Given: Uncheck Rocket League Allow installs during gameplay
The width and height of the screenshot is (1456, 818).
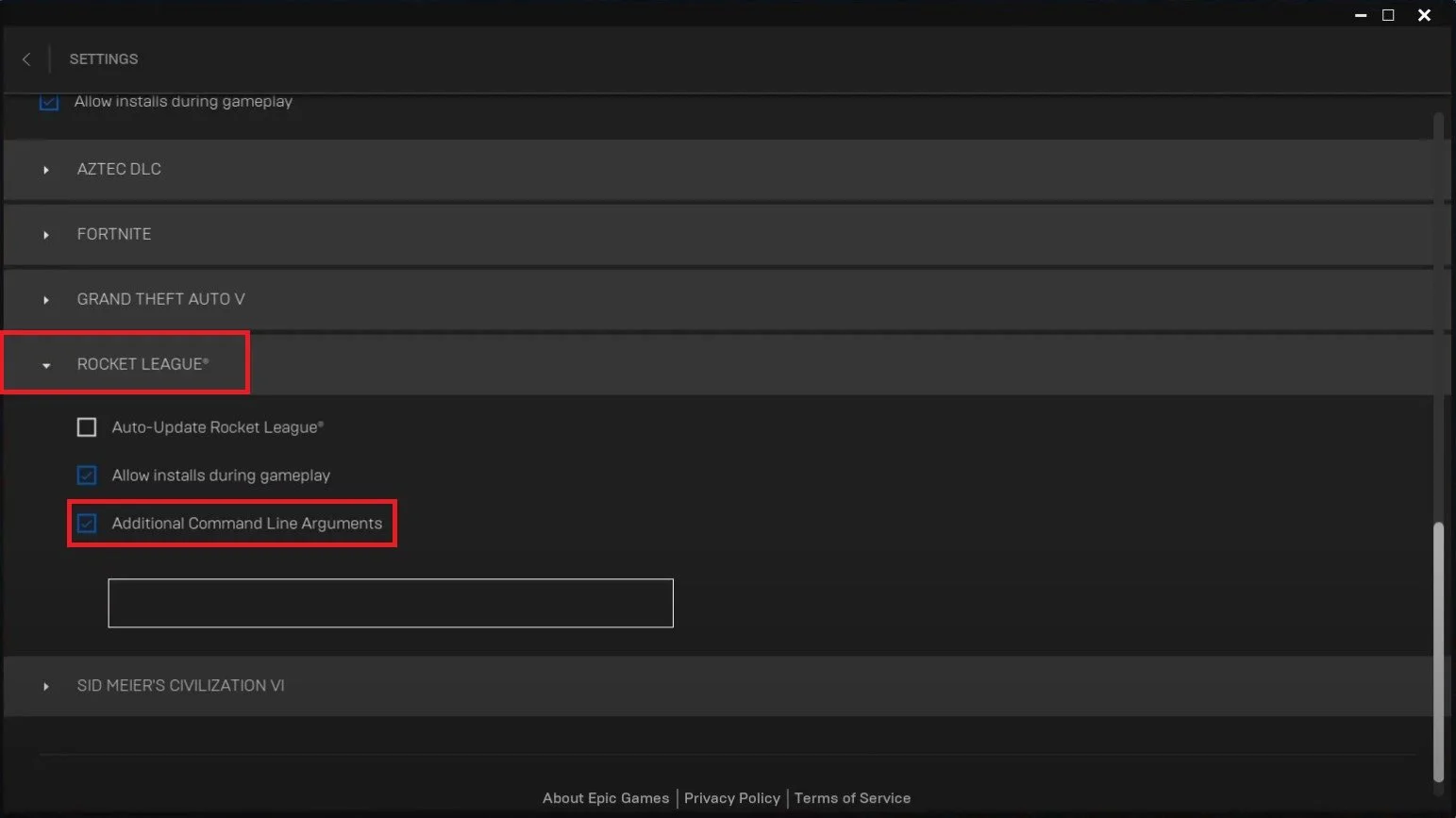Looking at the screenshot, I should pos(87,476).
